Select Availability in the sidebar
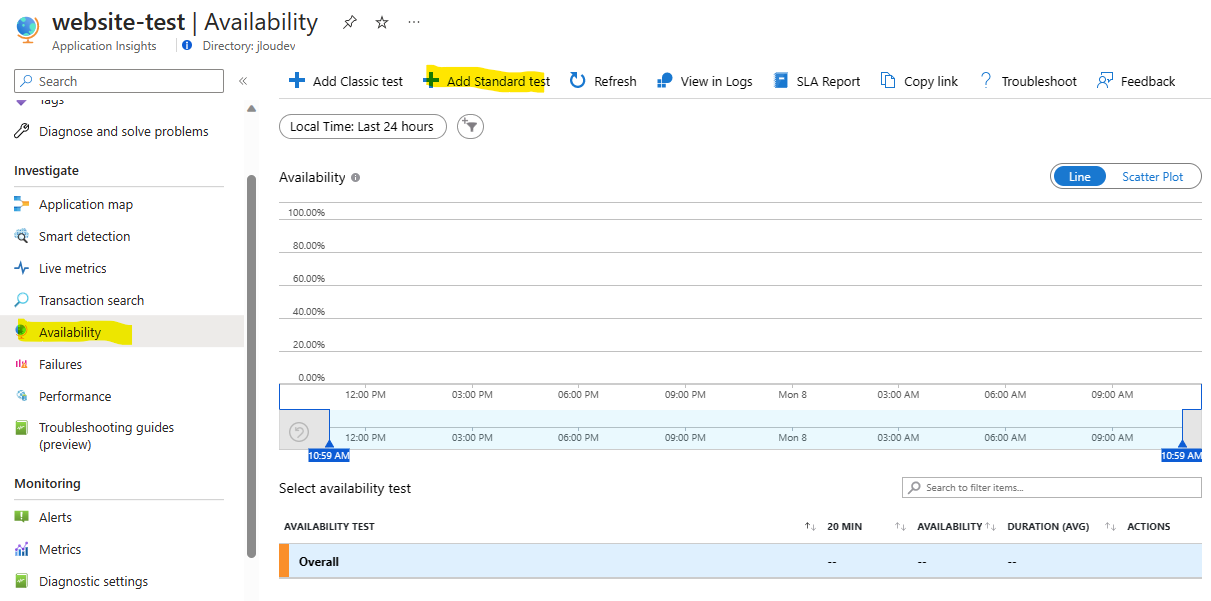Viewport: 1211px width, 601px height. point(123,332)
